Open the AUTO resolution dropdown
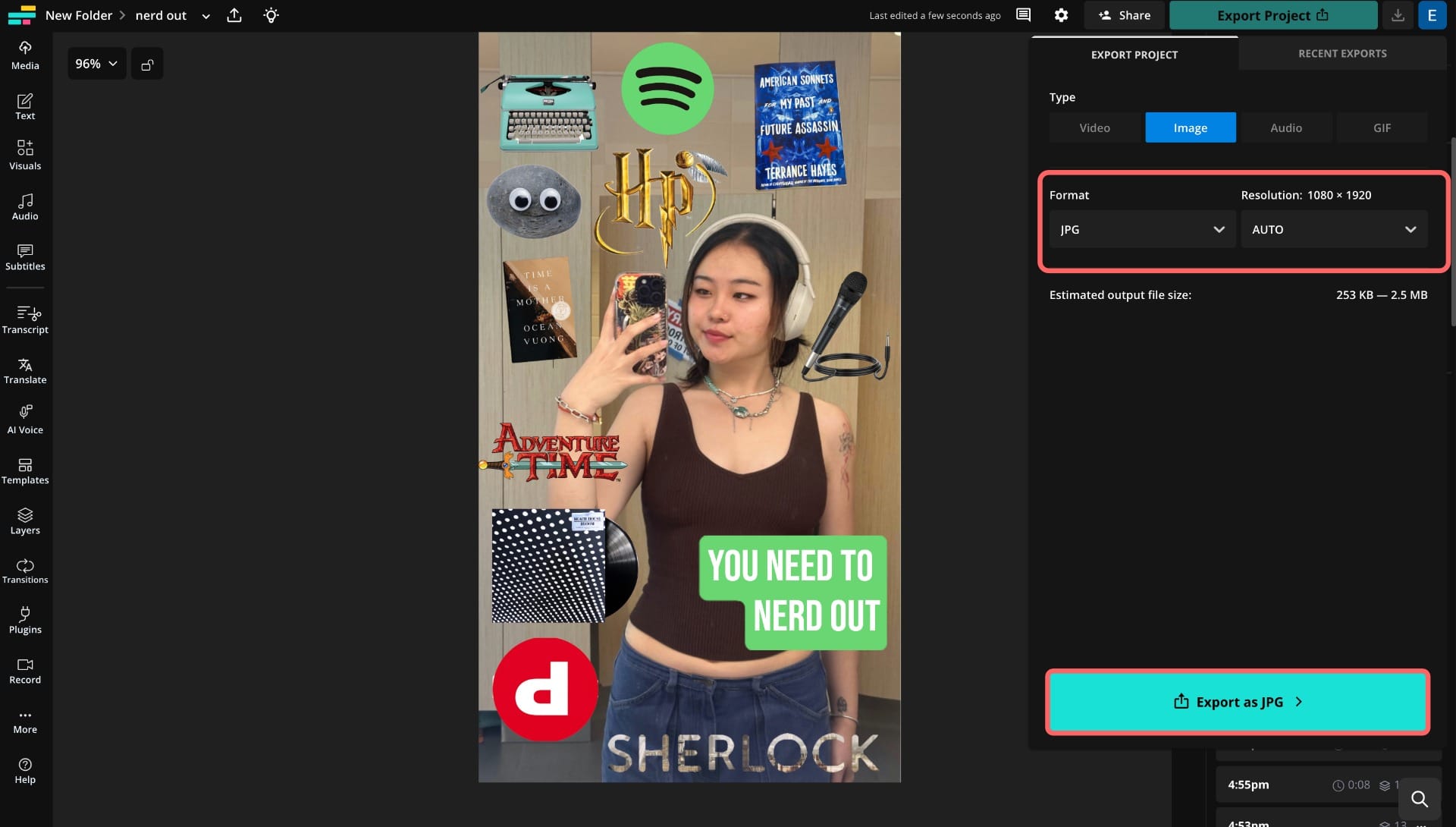1456x827 pixels. (1333, 229)
